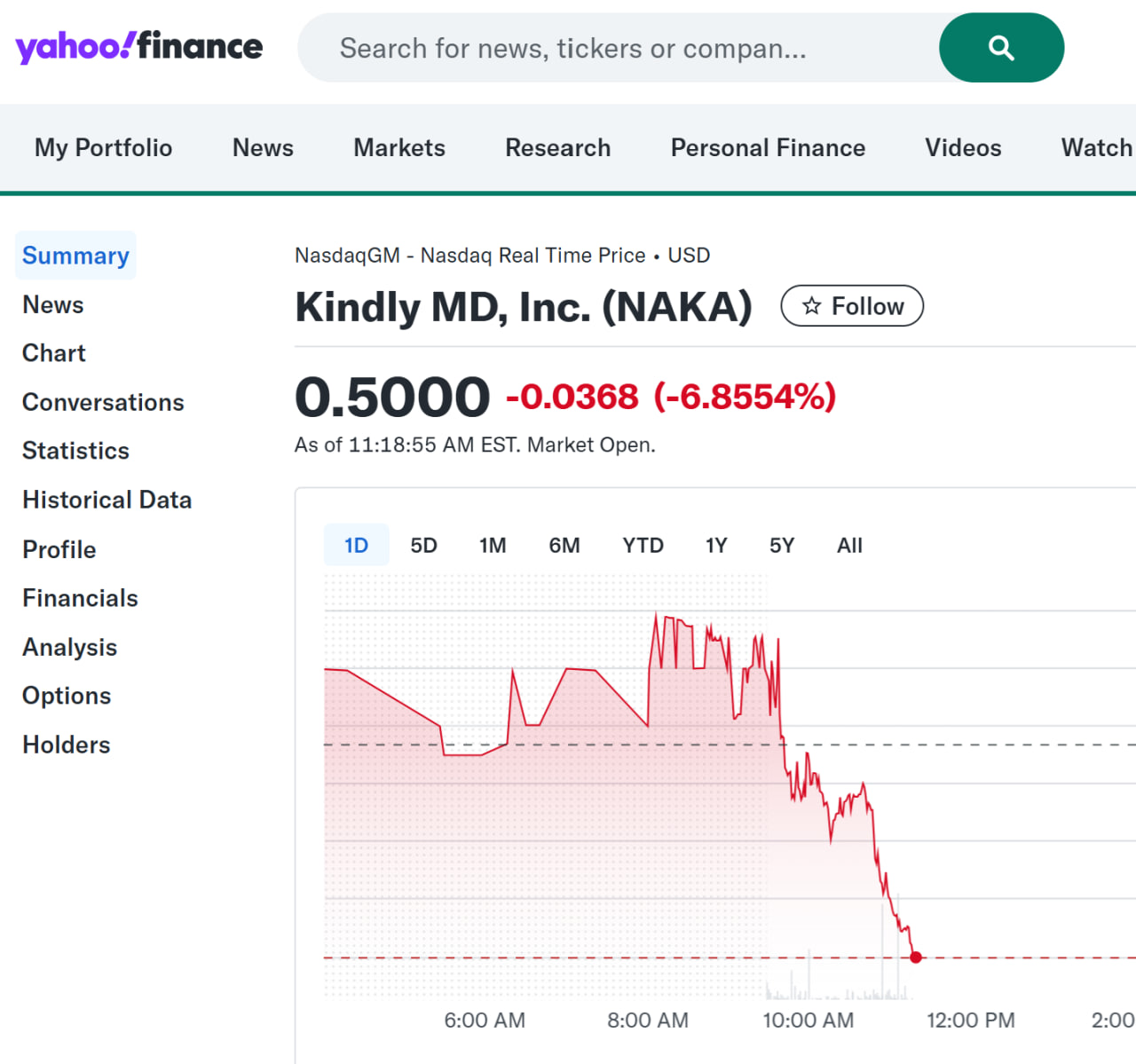This screenshot has width=1136, height=1064.
Task: Select the 1D chart range
Action: [x=356, y=545]
